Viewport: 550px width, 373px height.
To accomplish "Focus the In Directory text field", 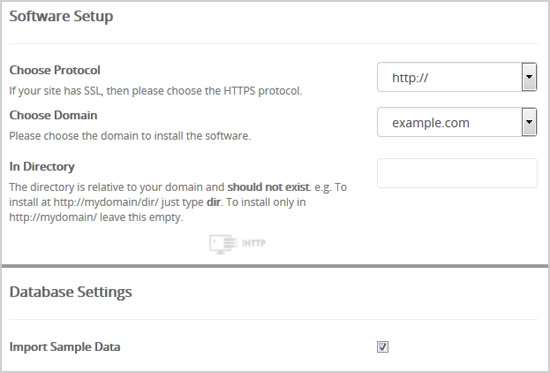I will point(457,173).
